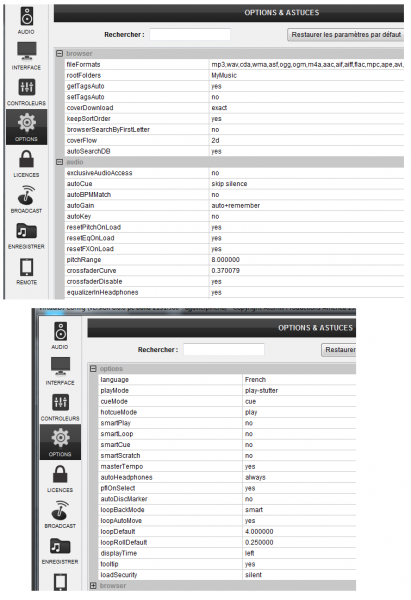
Task: Click the autoSearchDB setting name
Action: pos(88,152)
